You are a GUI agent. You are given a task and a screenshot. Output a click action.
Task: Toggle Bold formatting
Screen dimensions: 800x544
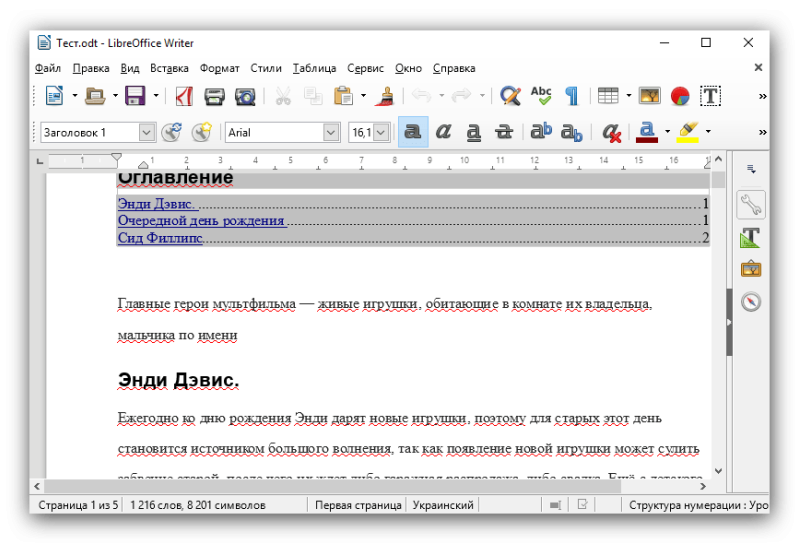(413, 132)
